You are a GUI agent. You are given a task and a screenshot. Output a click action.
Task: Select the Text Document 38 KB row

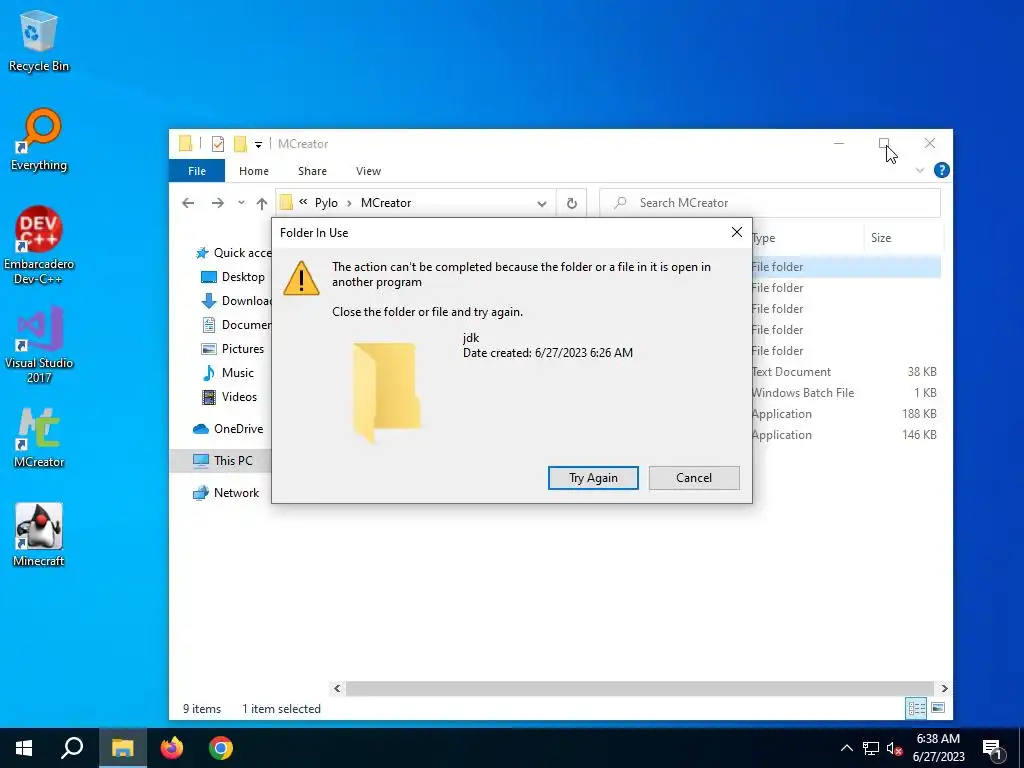coord(846,372)
